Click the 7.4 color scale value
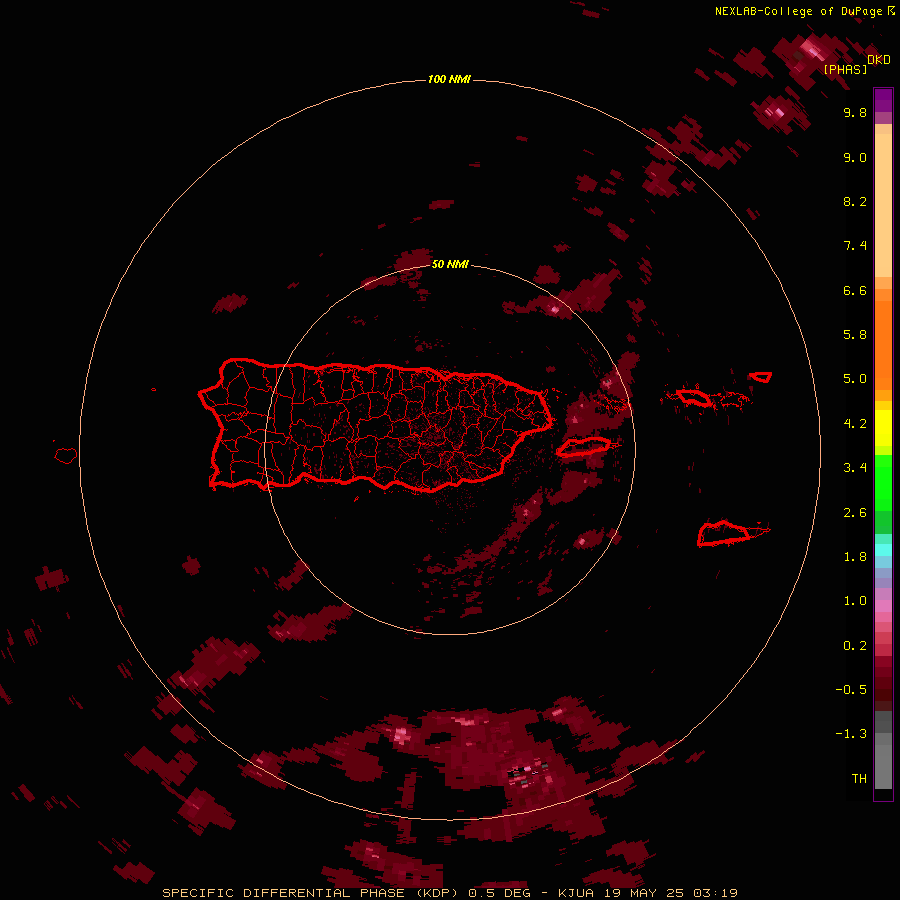Screen dimensions: 900x900 855,246
